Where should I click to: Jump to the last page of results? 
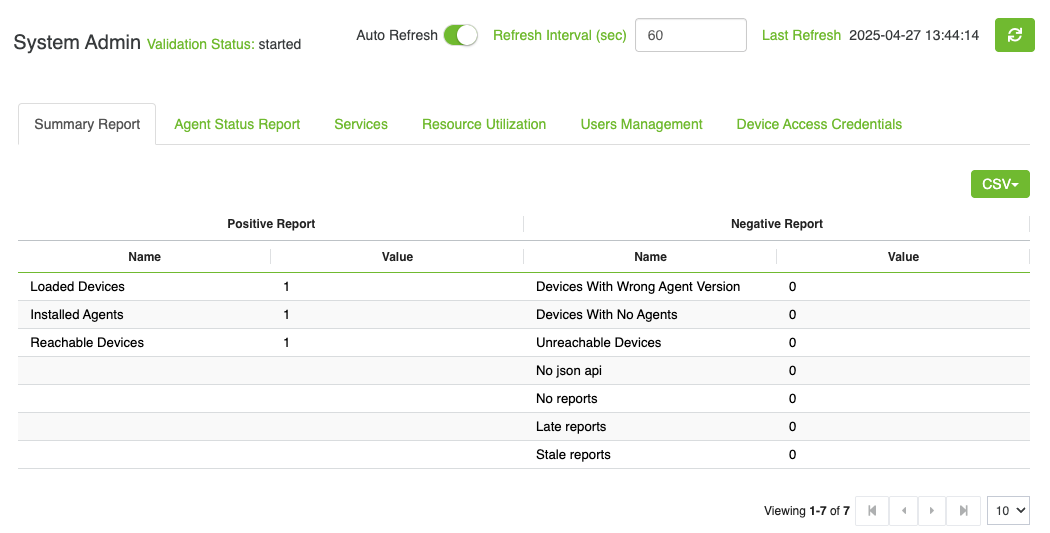(x=963, y=511)
